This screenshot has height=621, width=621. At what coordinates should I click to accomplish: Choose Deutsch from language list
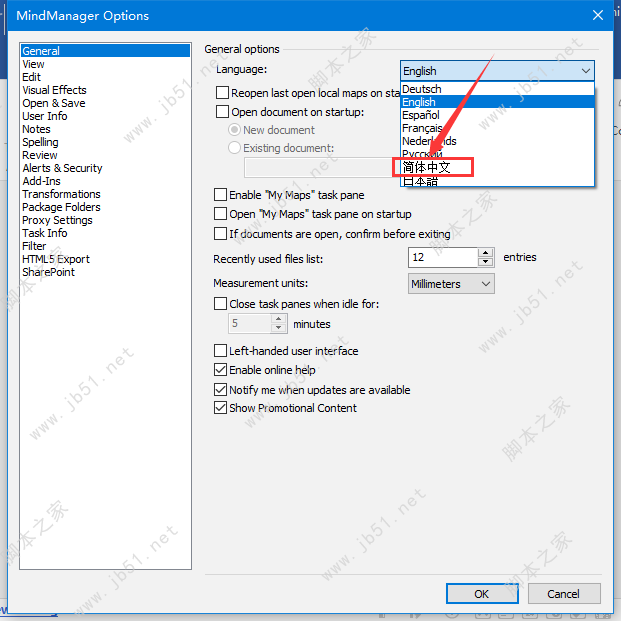(497, 89)
